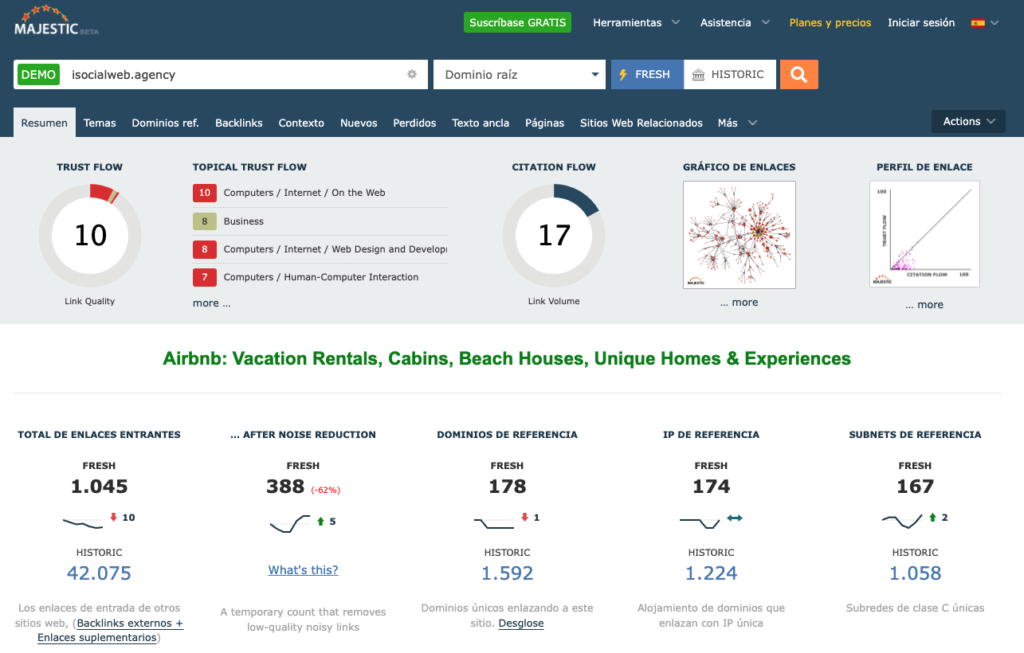Click Computers / Human-Computer Interaction topic
This screenshot has height=653, width=1024.
(321, 277)
